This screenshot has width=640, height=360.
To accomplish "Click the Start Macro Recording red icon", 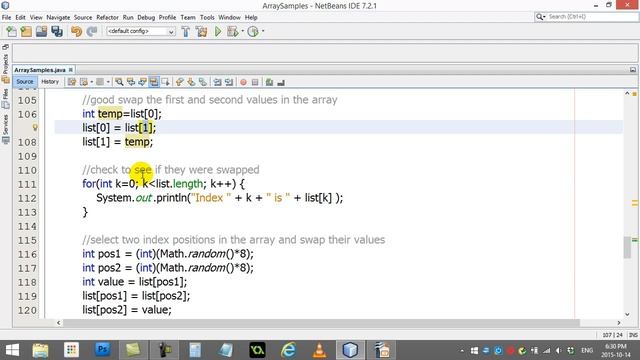I will 243,82.
